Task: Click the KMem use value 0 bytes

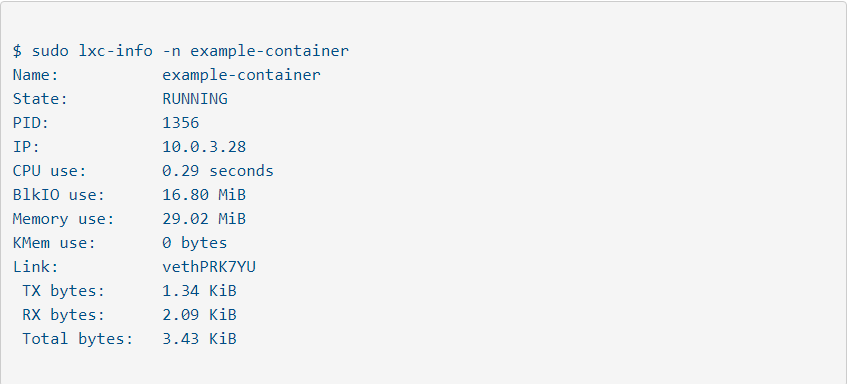Action: [195, 243]
